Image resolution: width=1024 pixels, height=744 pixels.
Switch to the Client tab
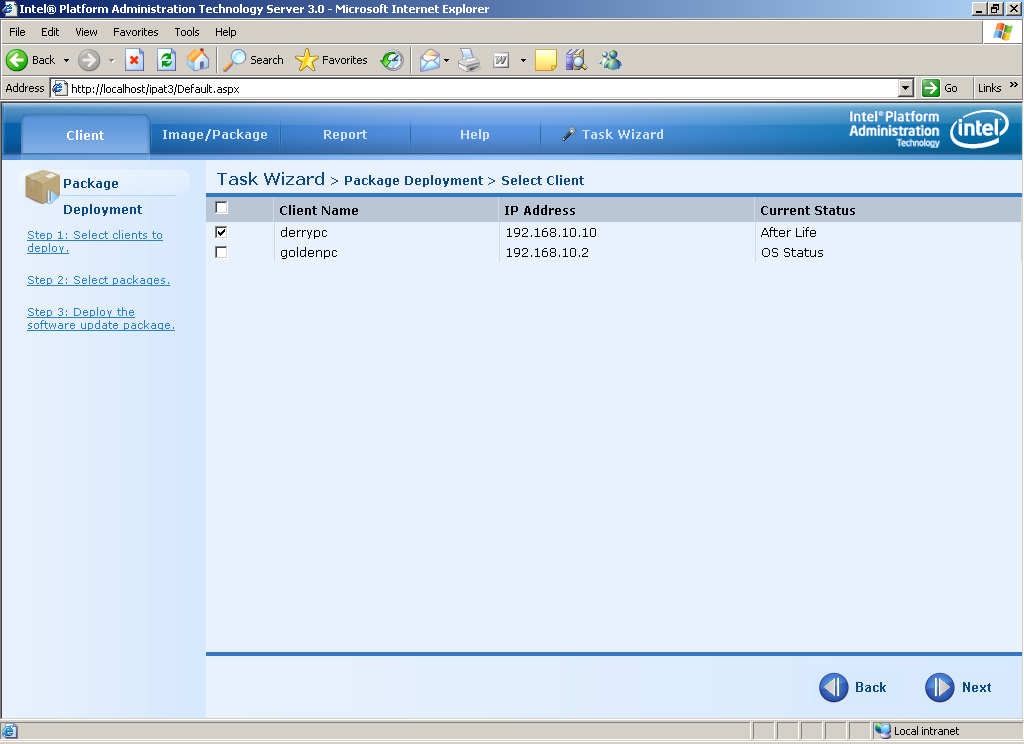coord(86,135)
